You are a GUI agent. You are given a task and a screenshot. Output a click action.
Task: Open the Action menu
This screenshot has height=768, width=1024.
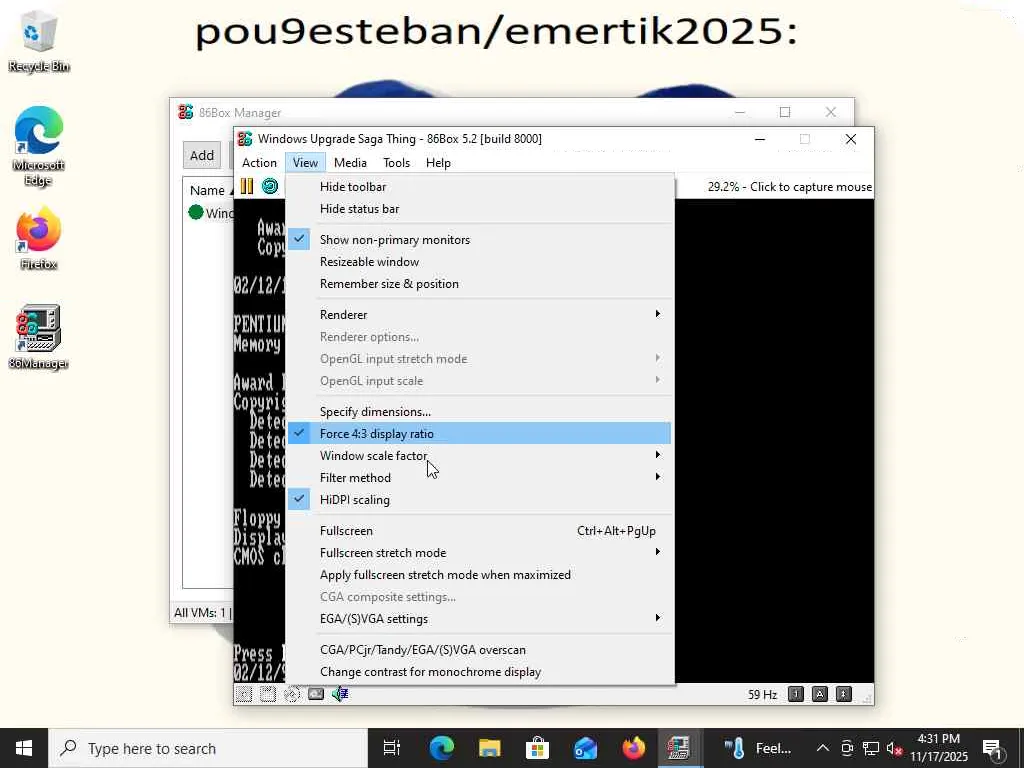[x=259, y=163]
